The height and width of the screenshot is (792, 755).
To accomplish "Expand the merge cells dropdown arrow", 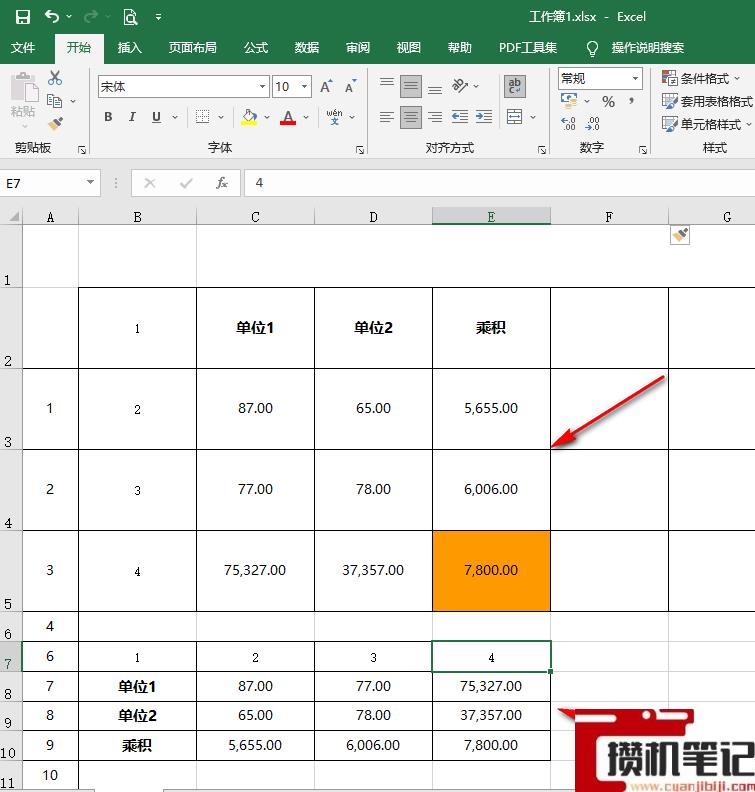I will 533,117.
